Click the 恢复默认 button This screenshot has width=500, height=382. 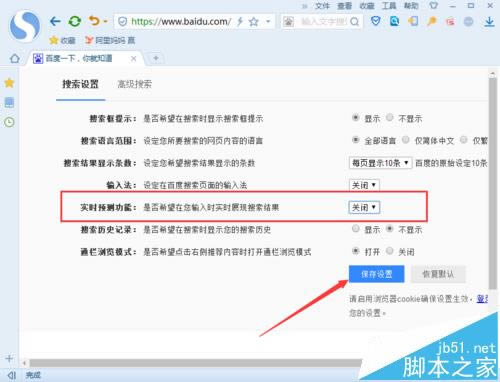point(438,274)
